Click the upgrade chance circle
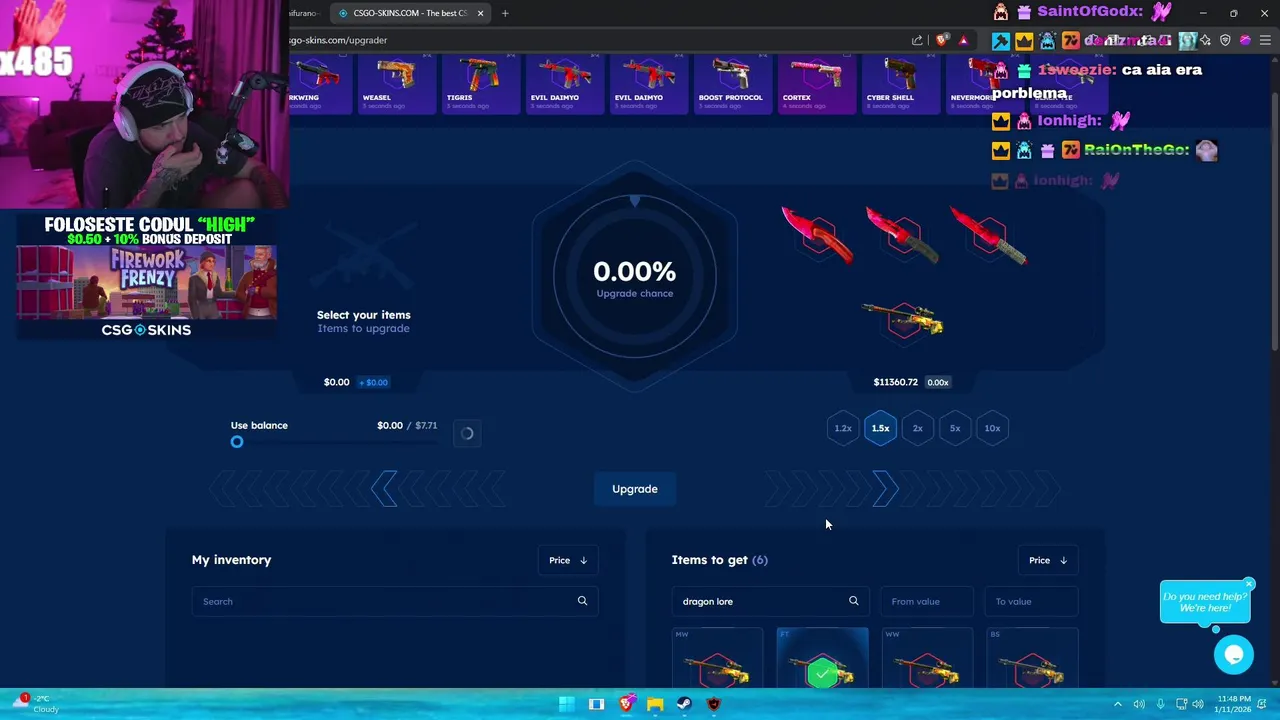 click(x=635, y=278)
